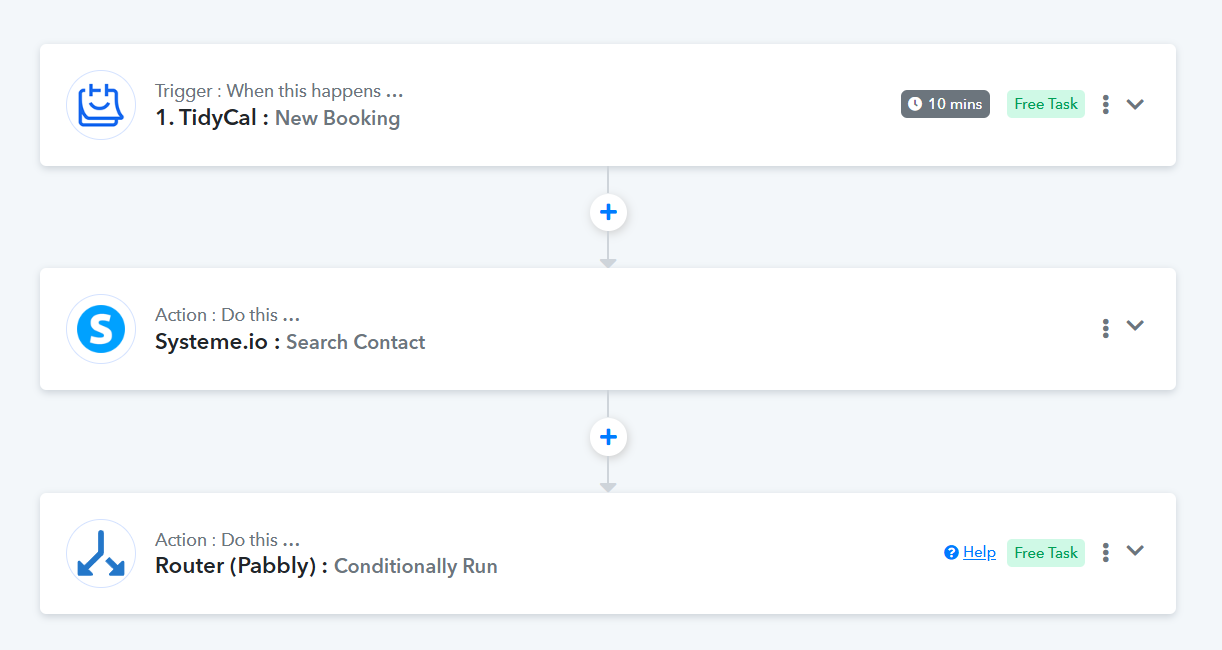The image size is (1222, 650).
Task: Expand the Router Conditionally Run step
Action: 1135,551
